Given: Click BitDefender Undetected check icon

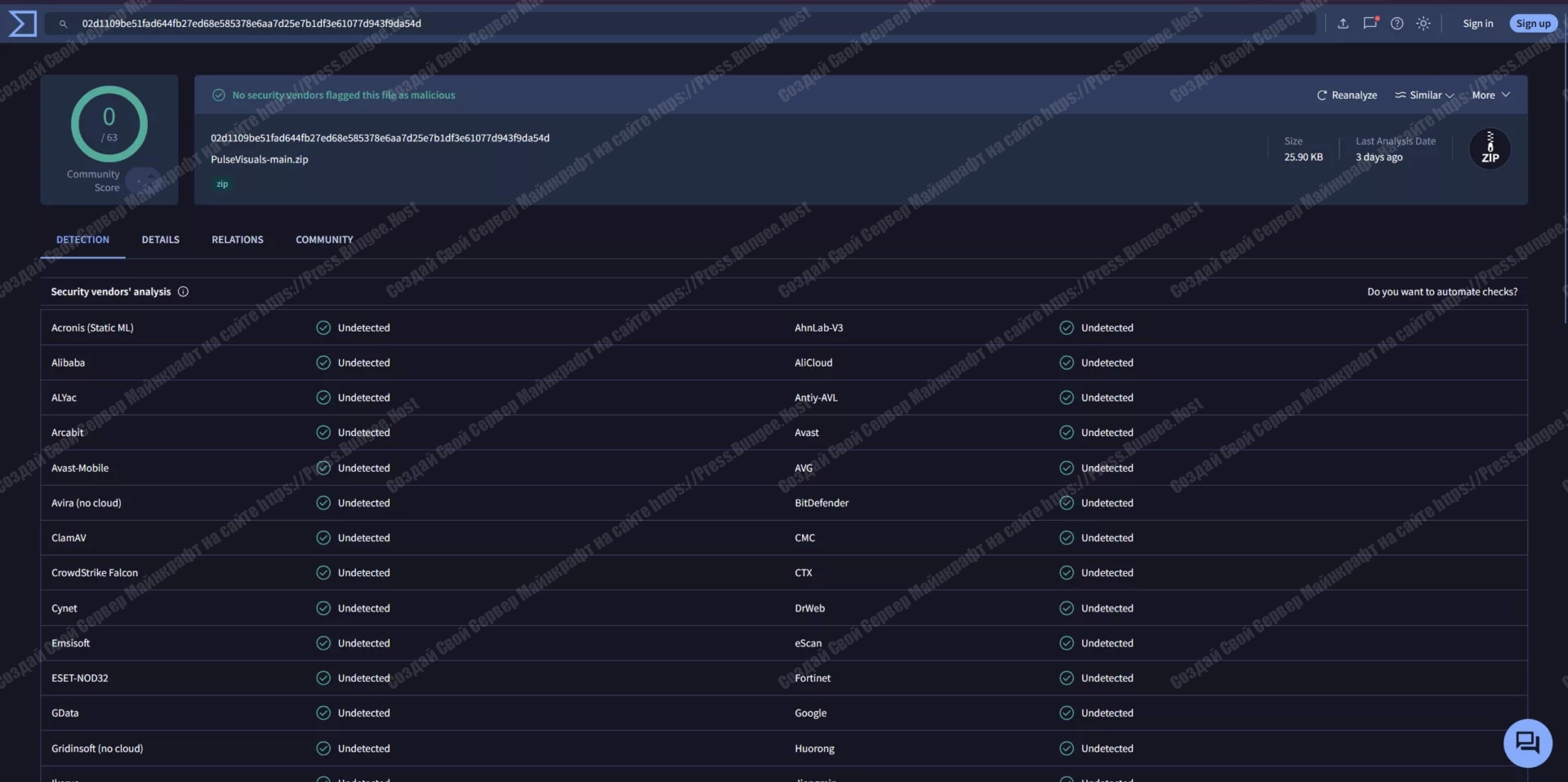Looking at the screenshot, I should 1067,504.
